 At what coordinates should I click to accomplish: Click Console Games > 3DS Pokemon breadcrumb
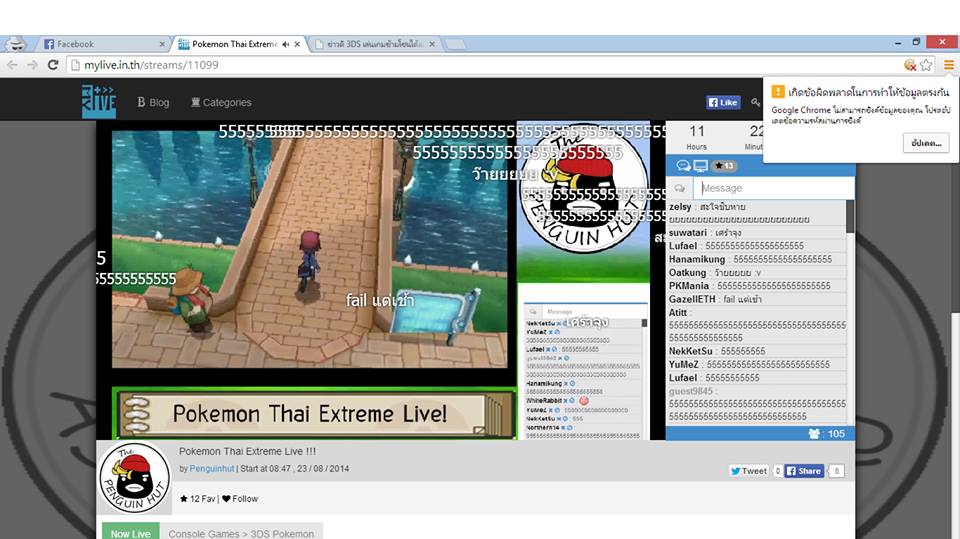(241, 533)
